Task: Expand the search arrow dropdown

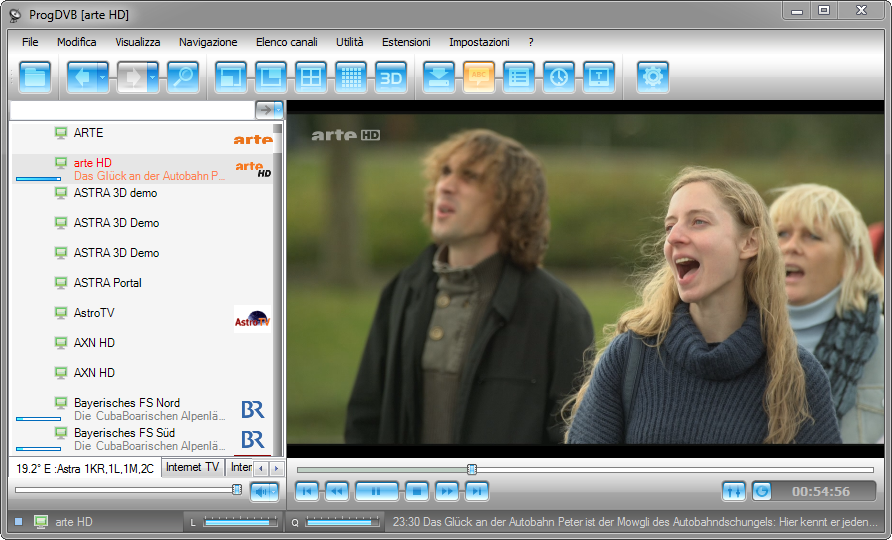Action: click(278, 109)
